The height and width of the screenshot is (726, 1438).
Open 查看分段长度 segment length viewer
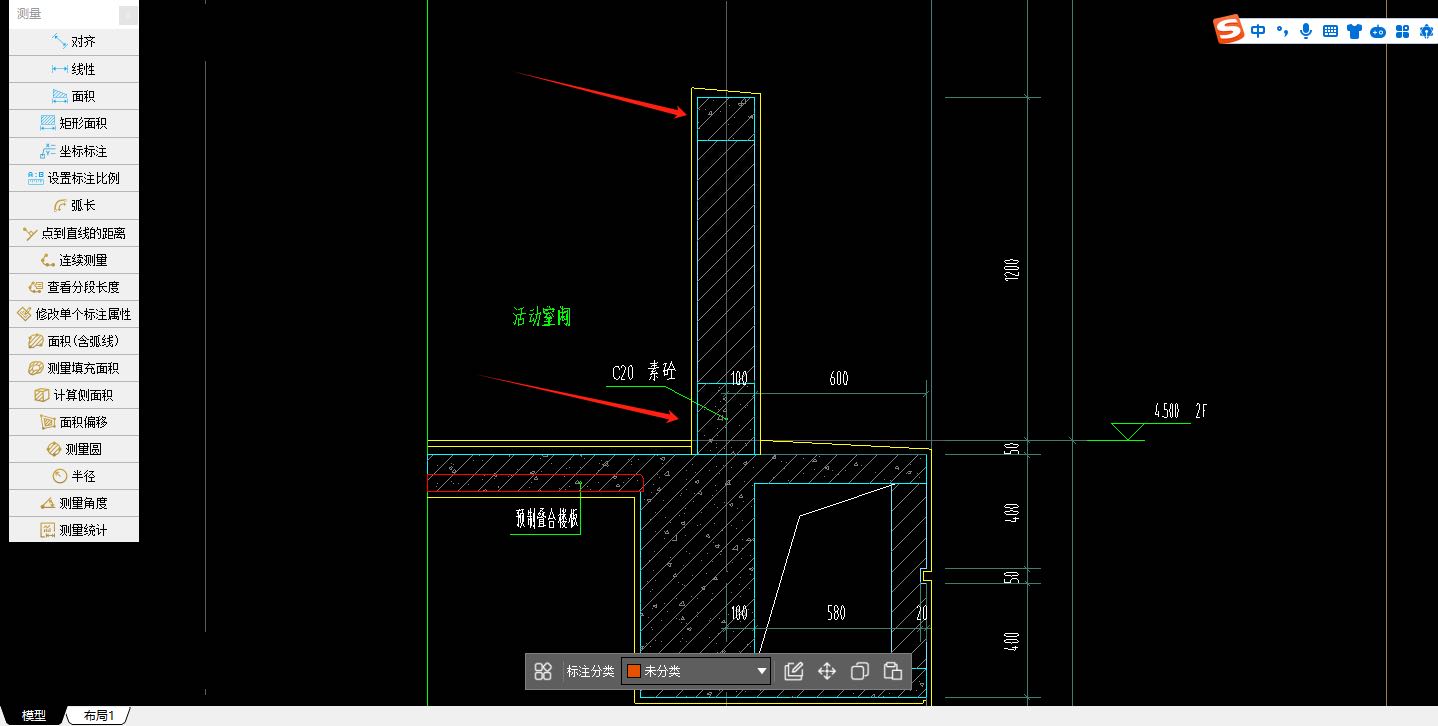coord(74,287)
